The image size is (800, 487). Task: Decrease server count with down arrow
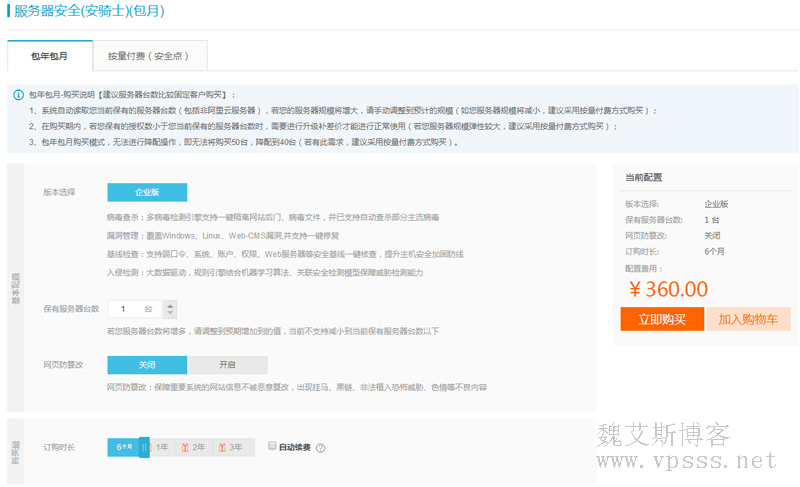pyautogui.click(x=171, y=314)
